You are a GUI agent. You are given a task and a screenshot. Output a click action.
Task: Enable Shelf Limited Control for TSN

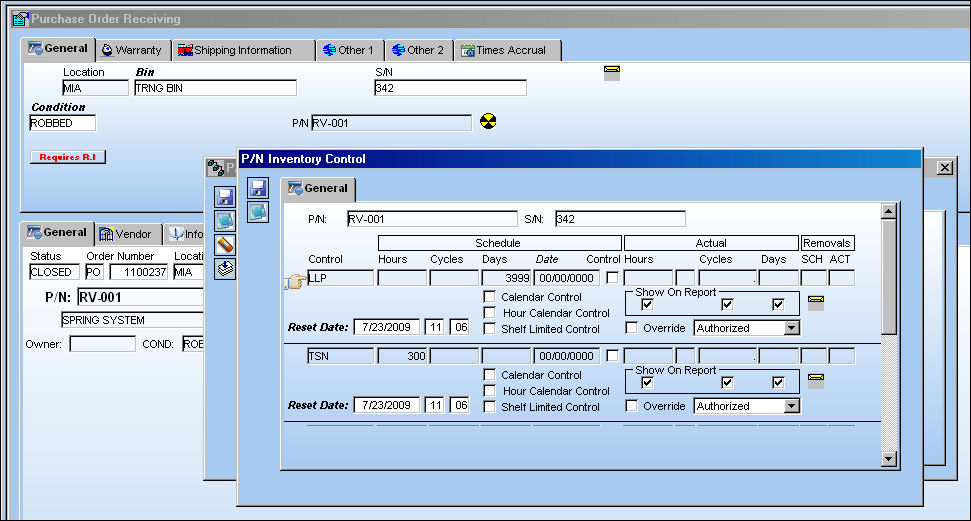tap(489, 407)
